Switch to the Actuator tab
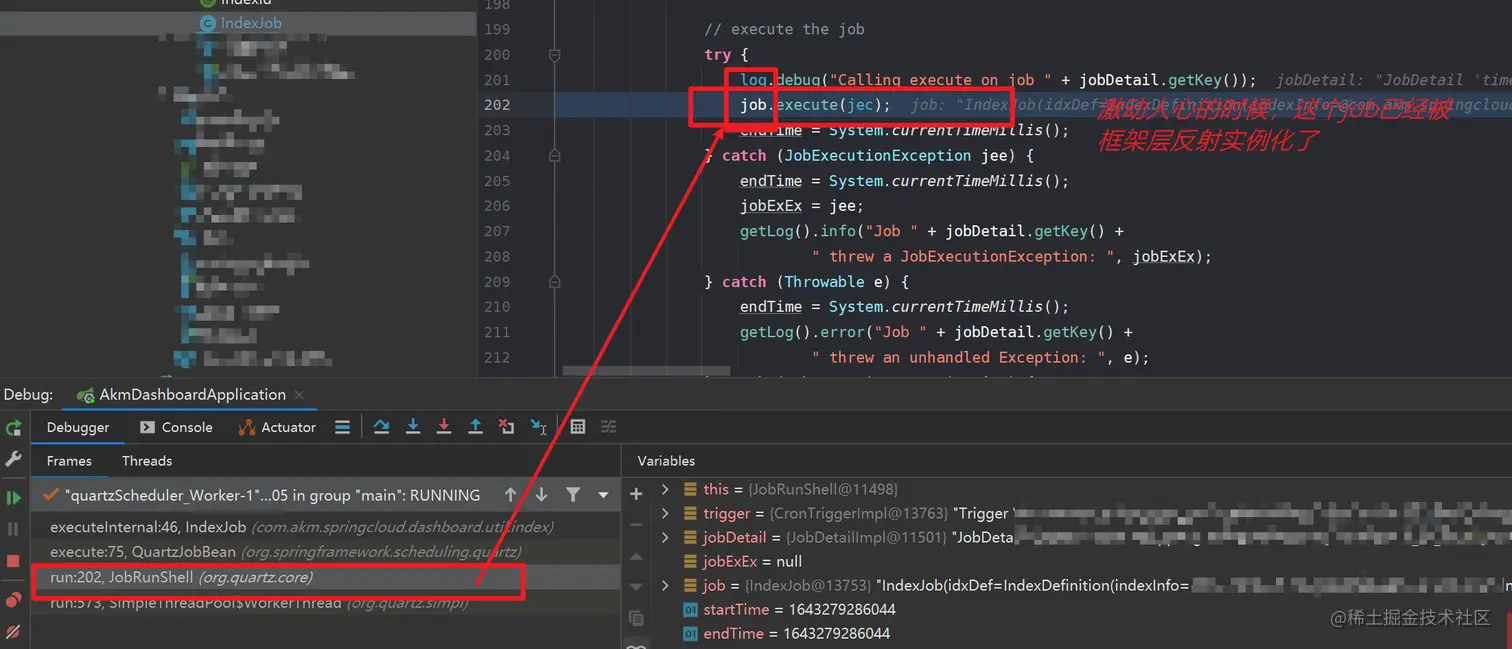The height and width of the screenshot is (649, 1512). pos(277,427)
